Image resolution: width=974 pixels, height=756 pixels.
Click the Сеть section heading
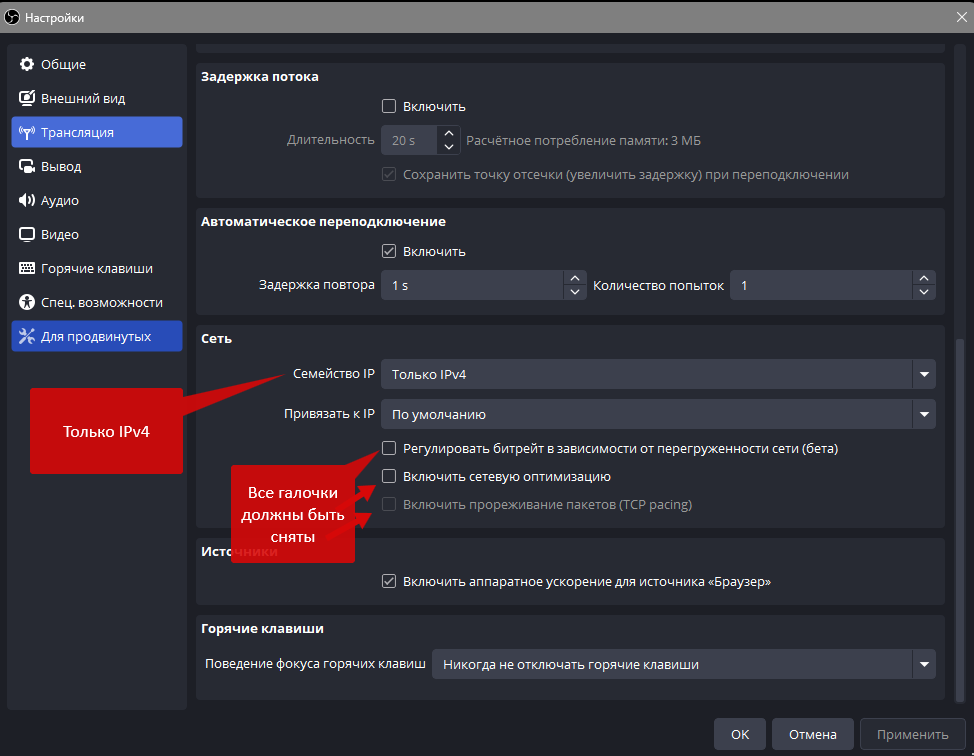[216, 339]
